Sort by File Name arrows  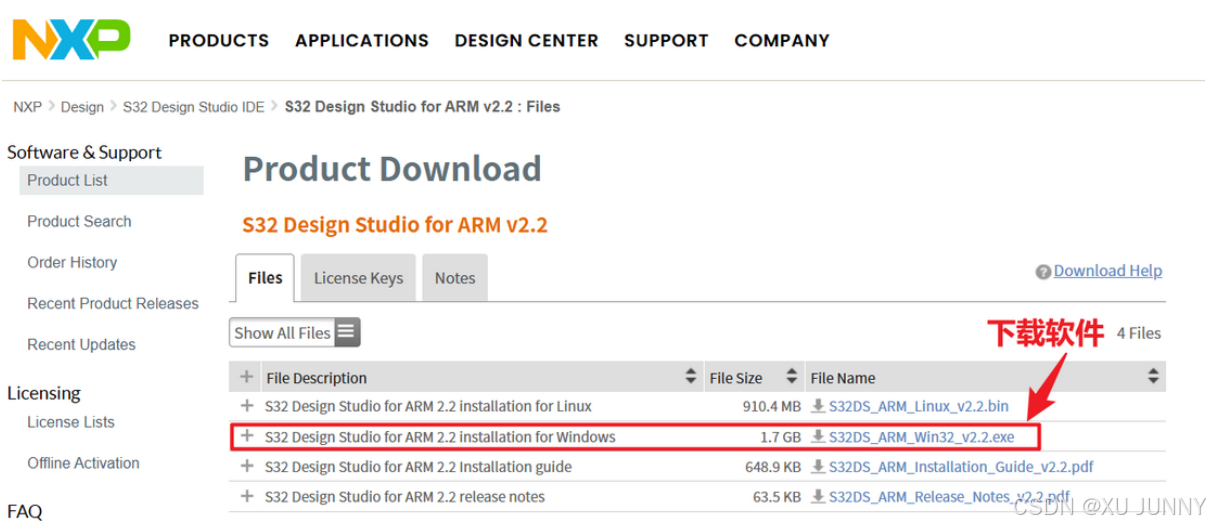pos(1153,377)
